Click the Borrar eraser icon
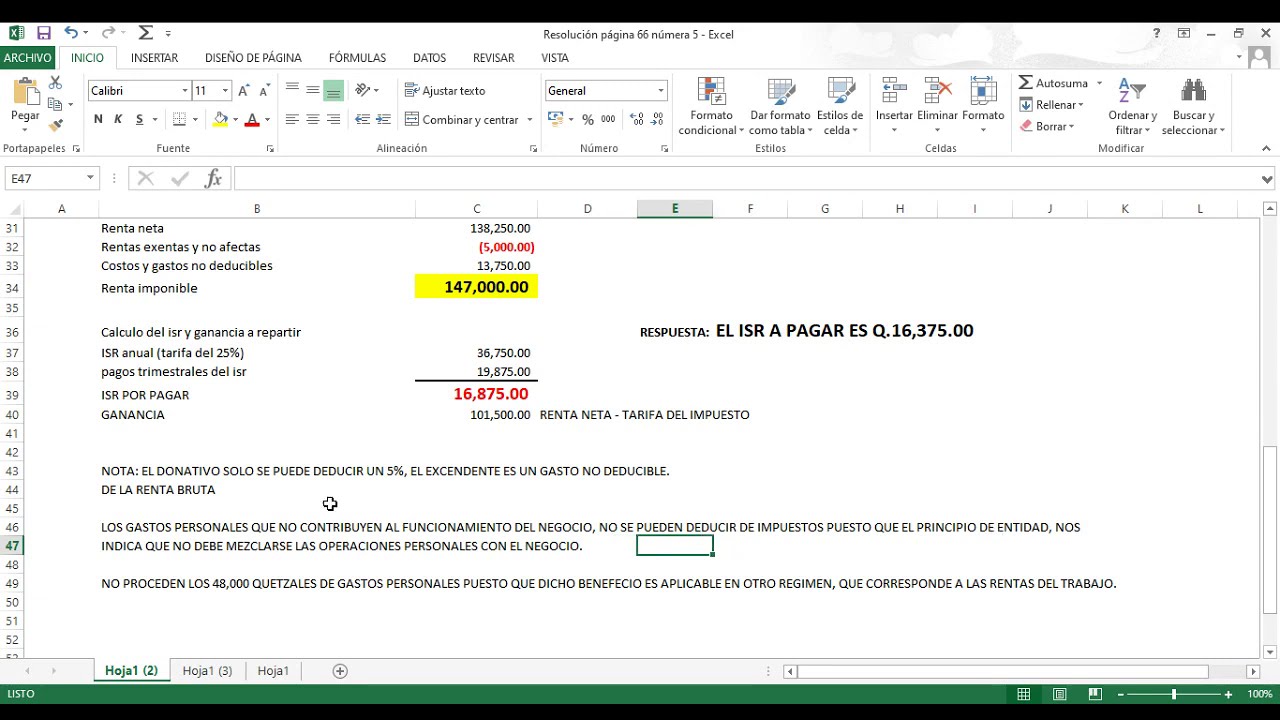Screen dimensions: 1280x720 1026,126
